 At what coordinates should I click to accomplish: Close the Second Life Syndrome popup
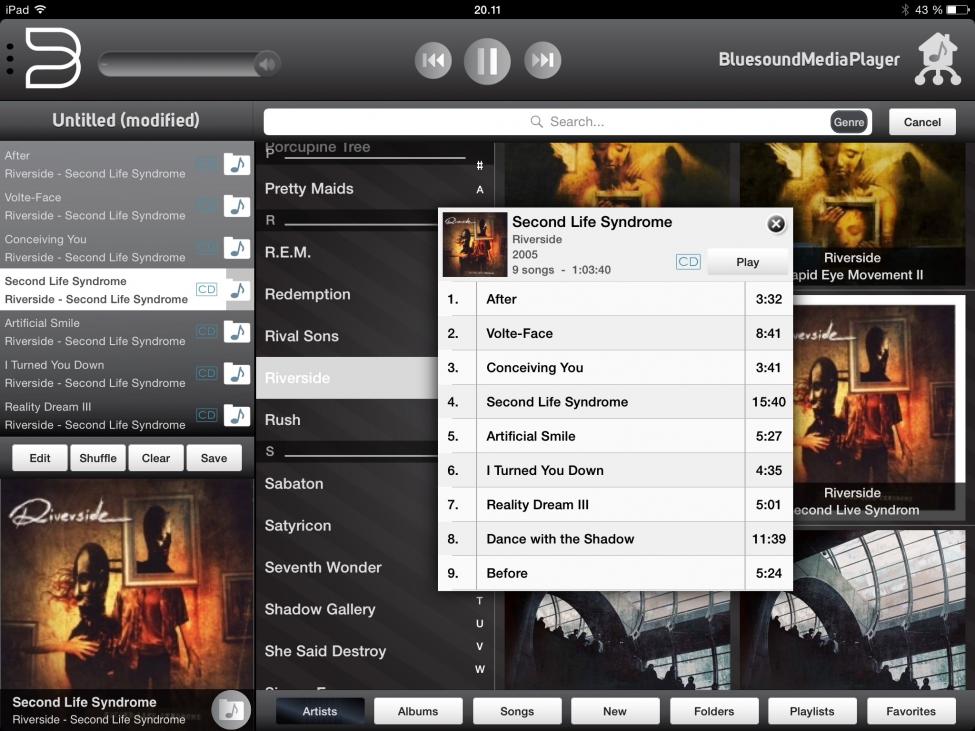[x=775, y=224]
